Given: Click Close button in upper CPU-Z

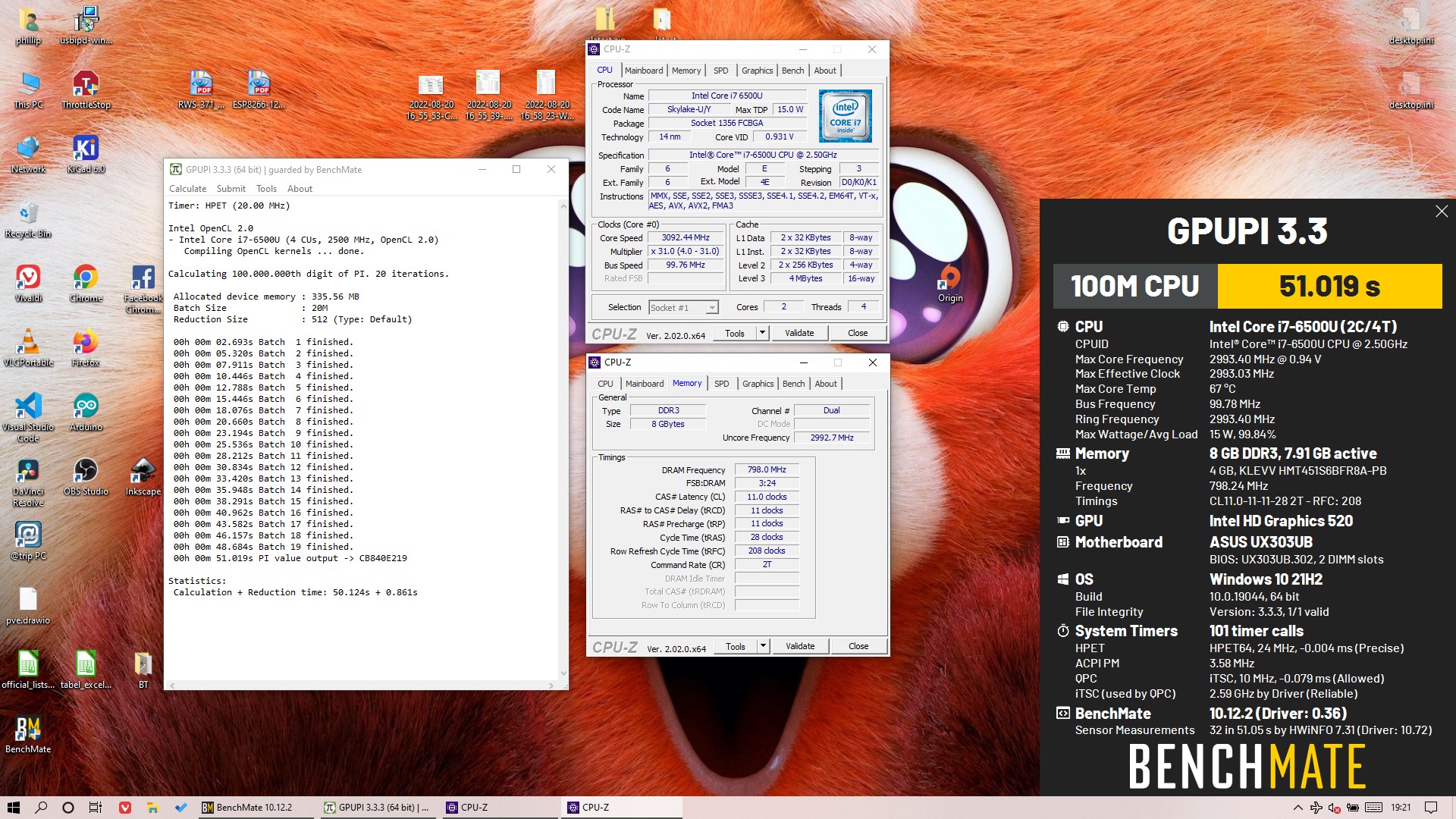Looking at the screenshot, I should pyautogui.click(x=858, y=333).
